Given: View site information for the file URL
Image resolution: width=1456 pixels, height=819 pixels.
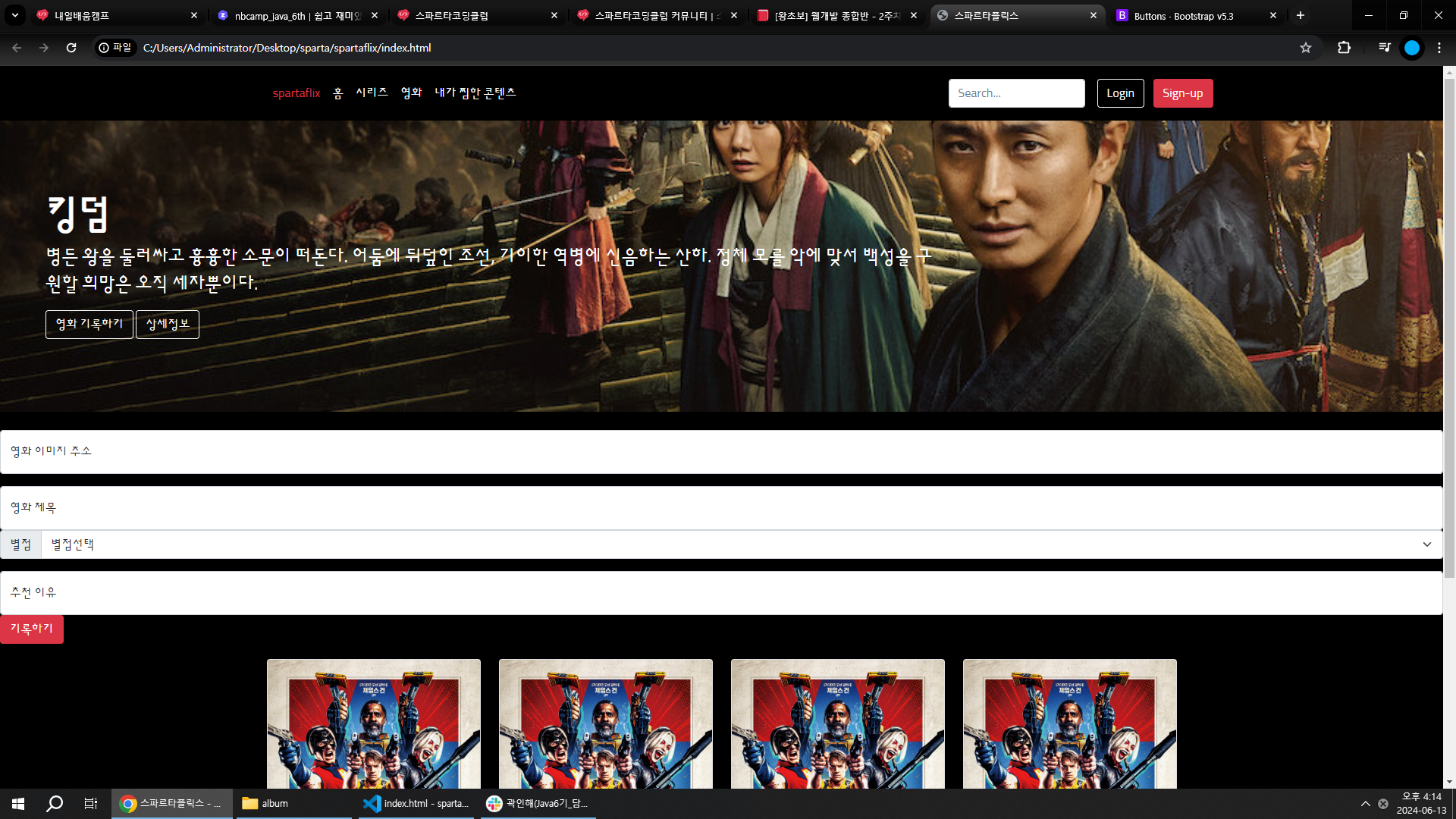Looking at the screenshot, I should [115, 48].
